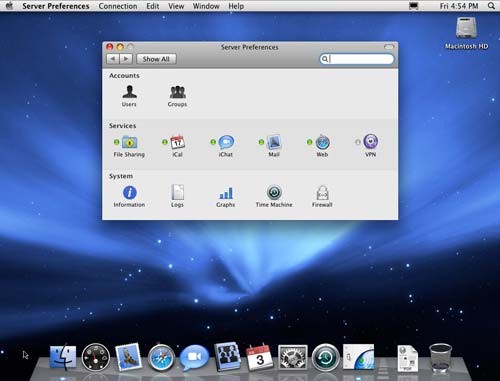The height and width of the screenshot is (381, 500).
Task: Open the Users preference pane
Action: coord(129,96)
